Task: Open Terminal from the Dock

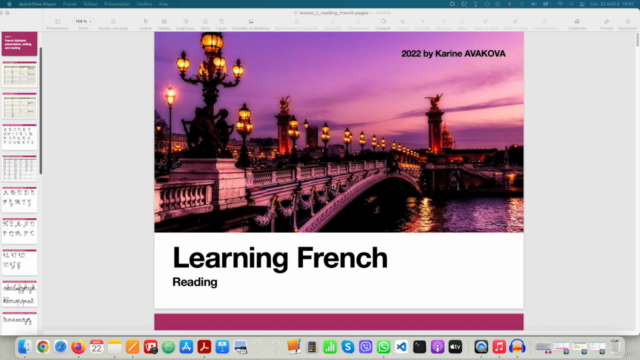Action: point(420,347)
